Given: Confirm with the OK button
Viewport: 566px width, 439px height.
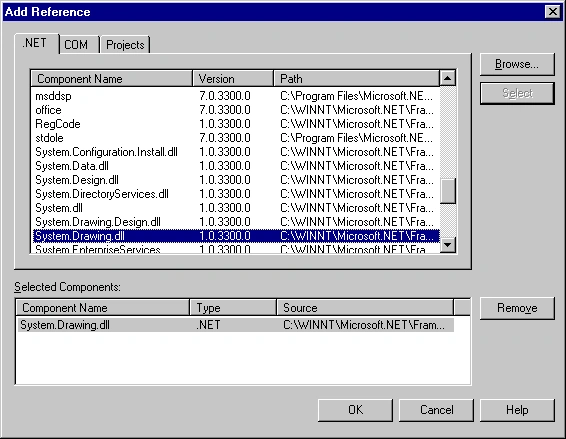Looking at the screenshot, I should [x=355, y=410].
